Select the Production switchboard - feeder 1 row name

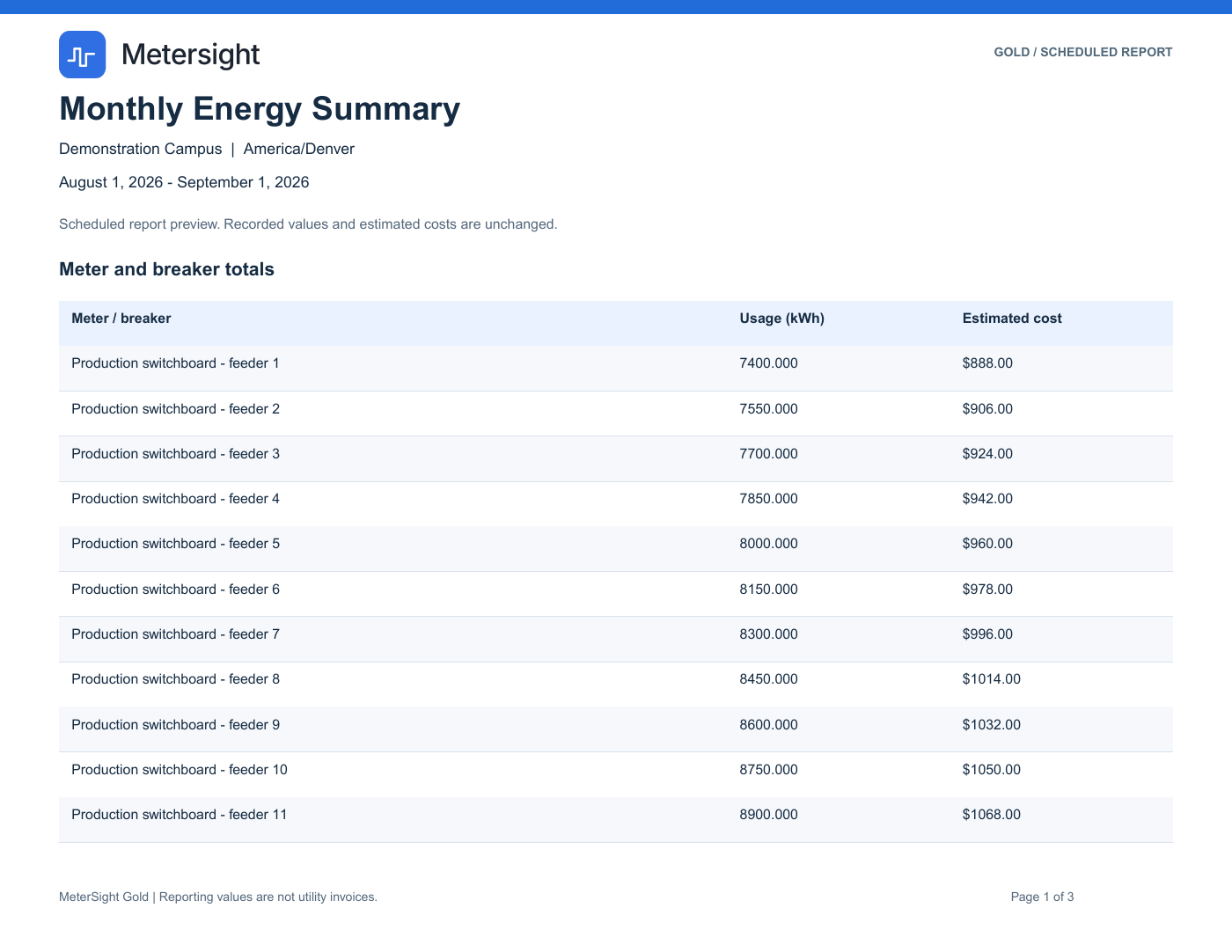point(176,363)
